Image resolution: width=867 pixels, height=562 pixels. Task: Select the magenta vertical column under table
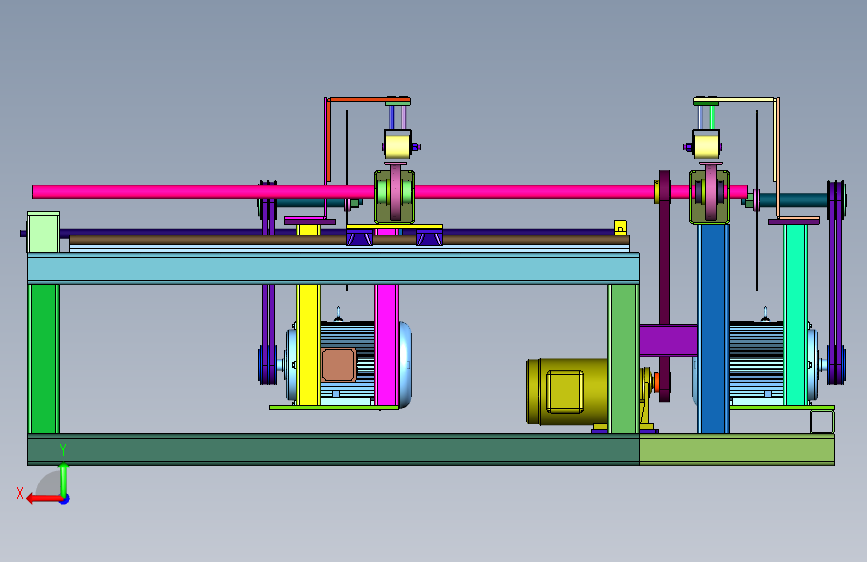click(386, 345)
